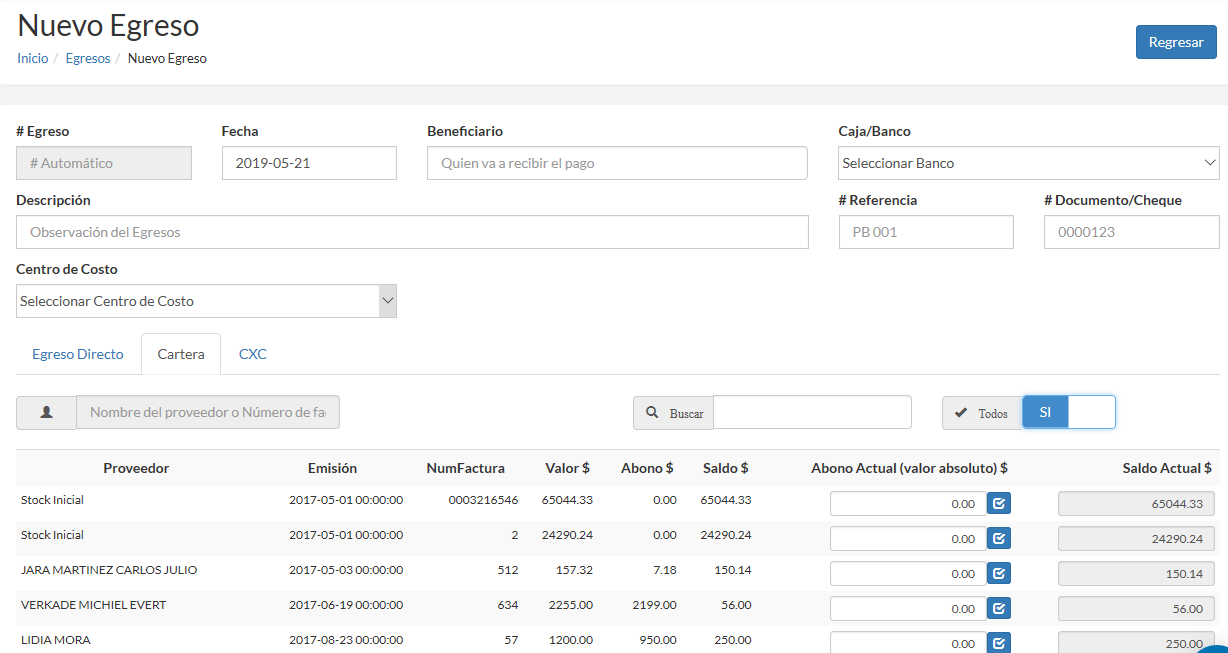Click the Valor $ column header
1228x653 pixels.
tap(567, 468)
